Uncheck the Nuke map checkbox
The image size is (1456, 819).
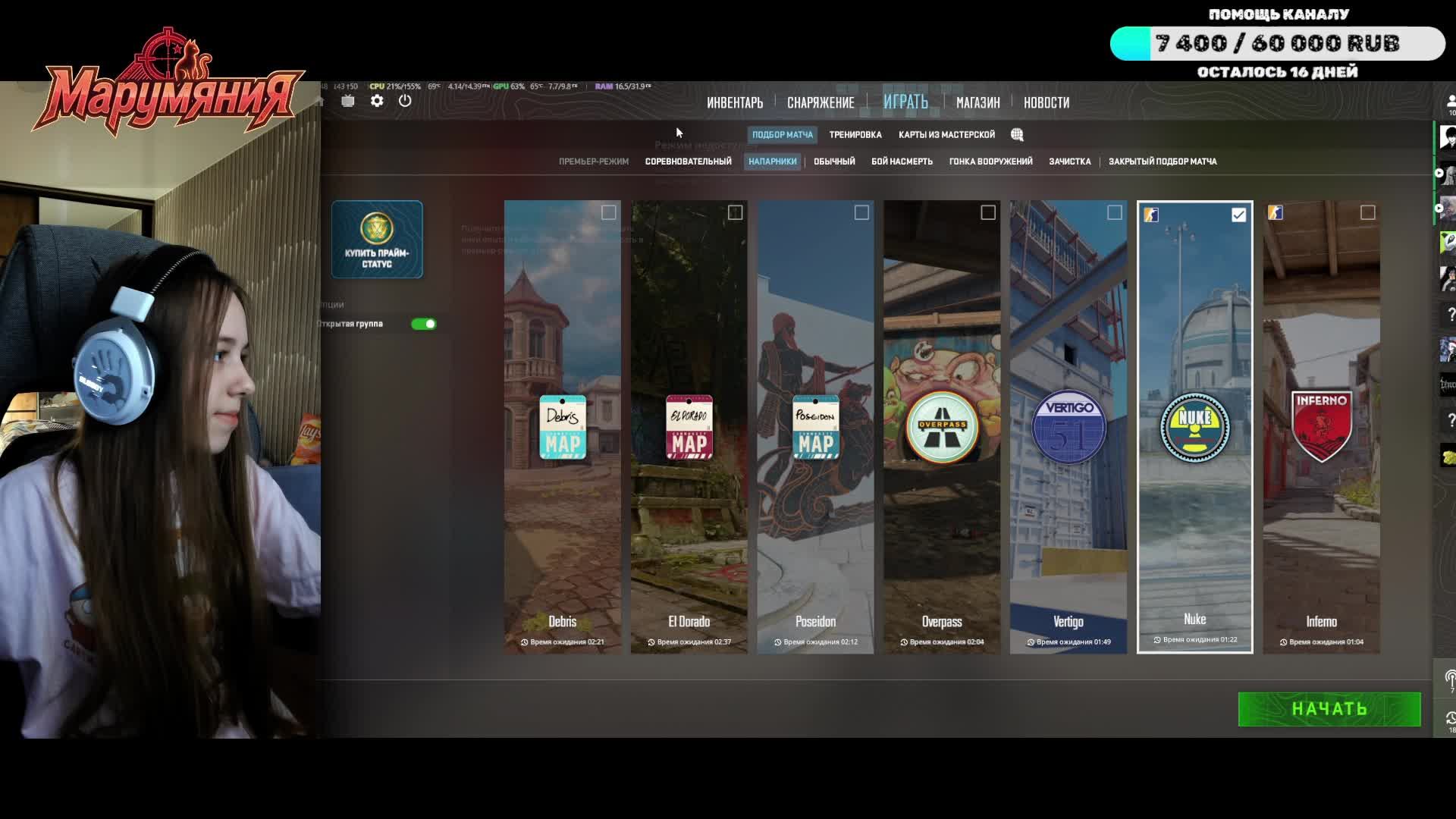pyautogui.click(x=1239, y=215)
